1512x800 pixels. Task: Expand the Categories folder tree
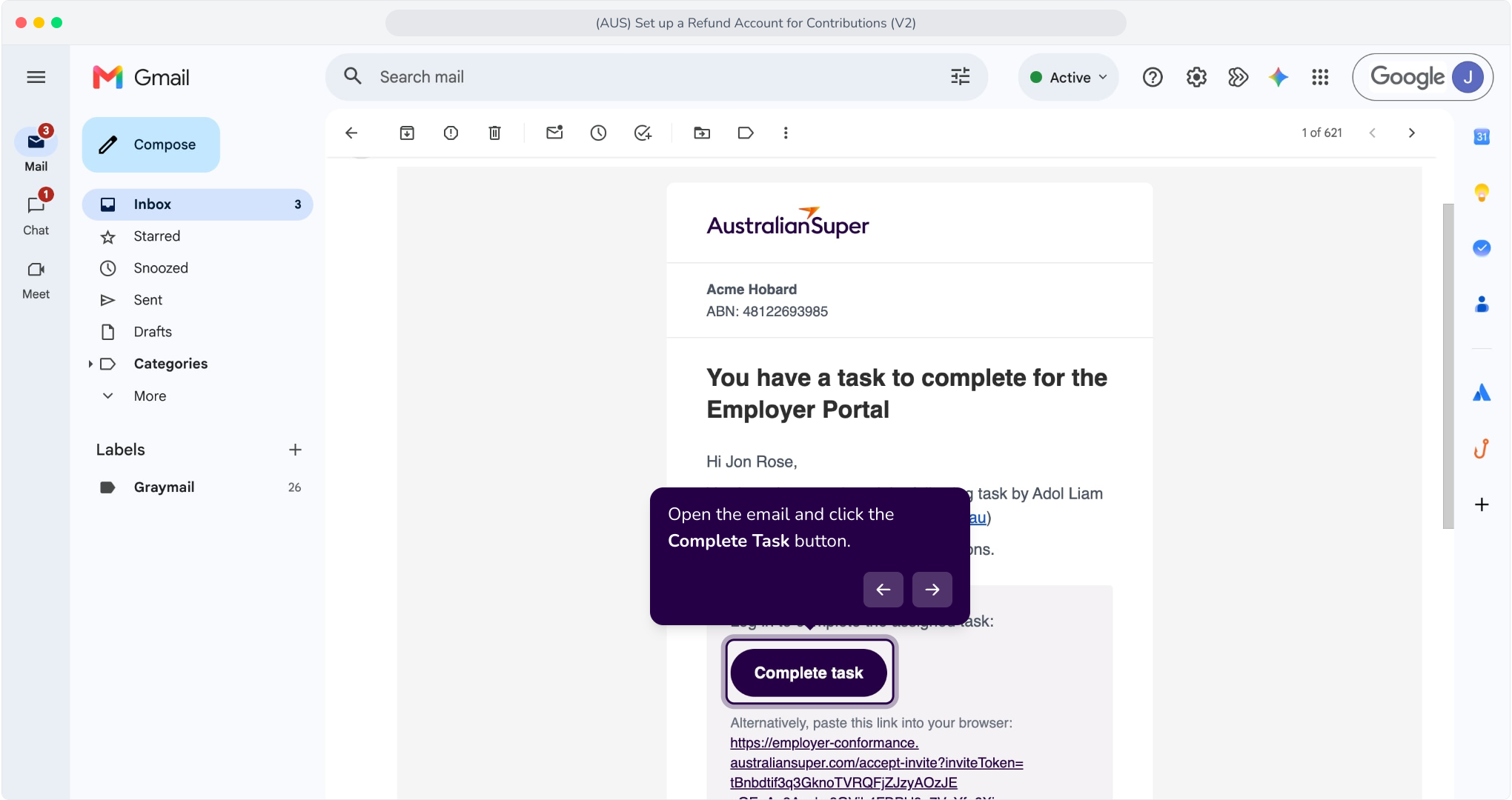90,364
